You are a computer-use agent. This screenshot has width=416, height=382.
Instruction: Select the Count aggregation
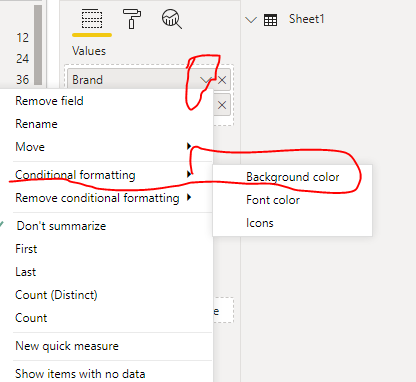point(31,318)
